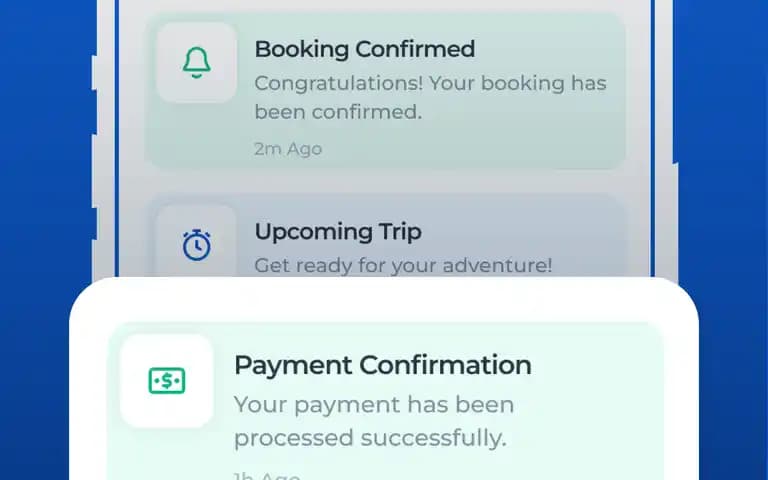This screenshot has width=768, height=480.
Task: Click the '2m Ago' timestamp
Action: [x=288, y=149]
